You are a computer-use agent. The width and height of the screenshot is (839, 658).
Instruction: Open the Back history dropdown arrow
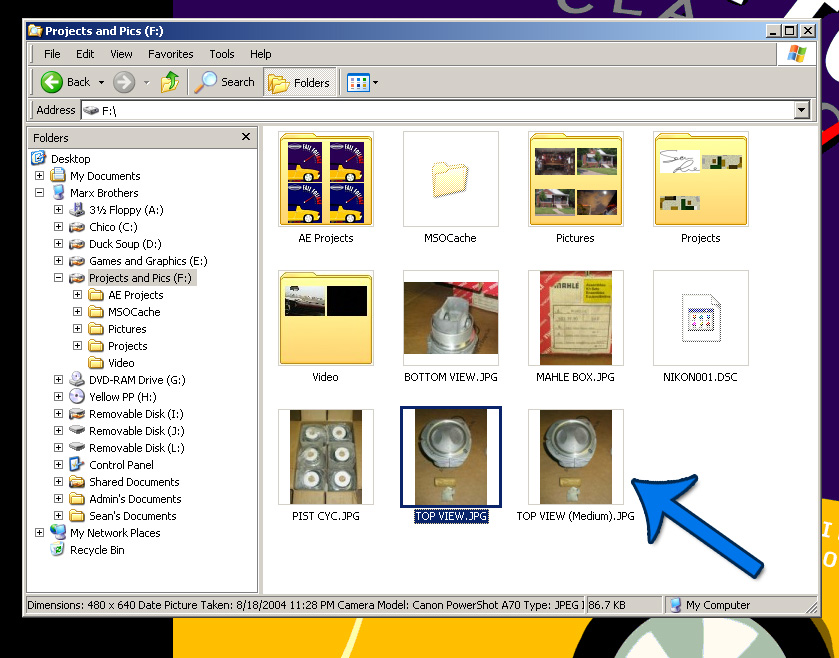(101, 82)
